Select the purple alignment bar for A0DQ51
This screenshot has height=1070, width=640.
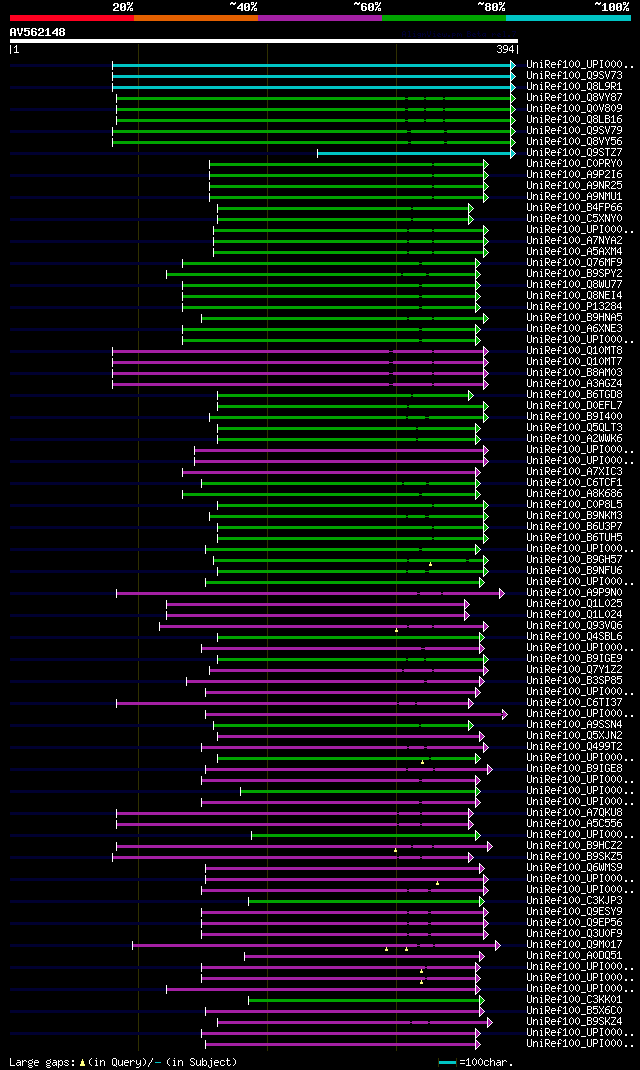pos(362,956)
